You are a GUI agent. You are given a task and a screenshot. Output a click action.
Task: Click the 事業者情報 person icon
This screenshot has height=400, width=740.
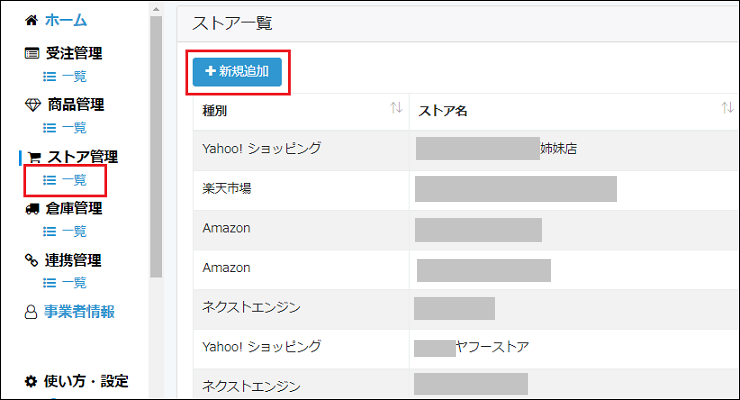(30, 312)
